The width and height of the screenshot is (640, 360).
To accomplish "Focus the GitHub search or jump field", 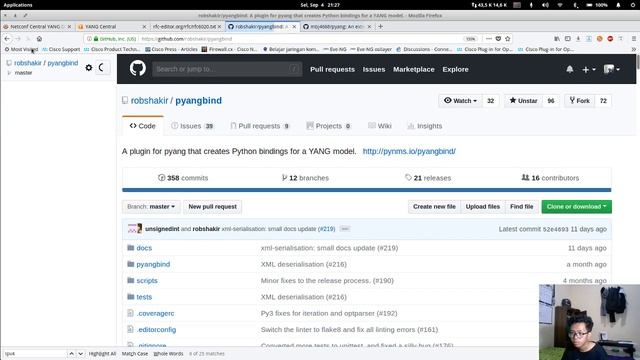I will (227, 69).
